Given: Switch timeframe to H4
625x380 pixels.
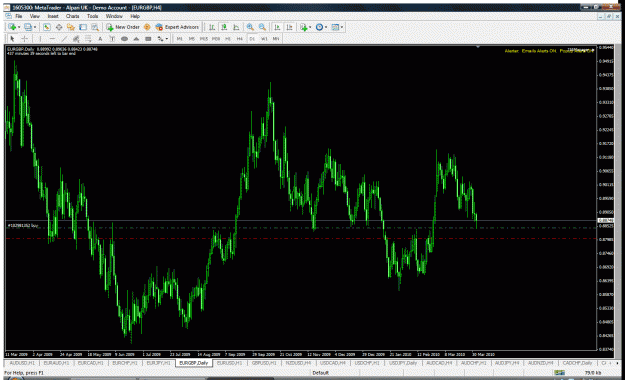Looking at the screenshot, I should tap(240, 39).
